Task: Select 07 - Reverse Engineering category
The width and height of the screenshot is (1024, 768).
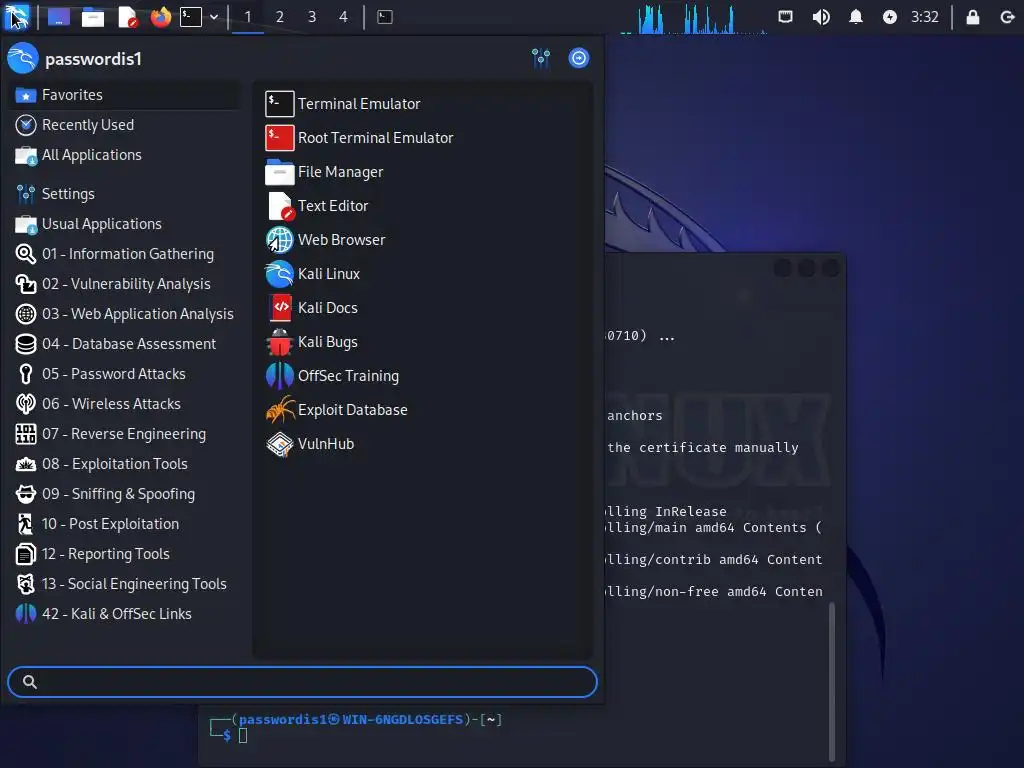Action: 125,434
